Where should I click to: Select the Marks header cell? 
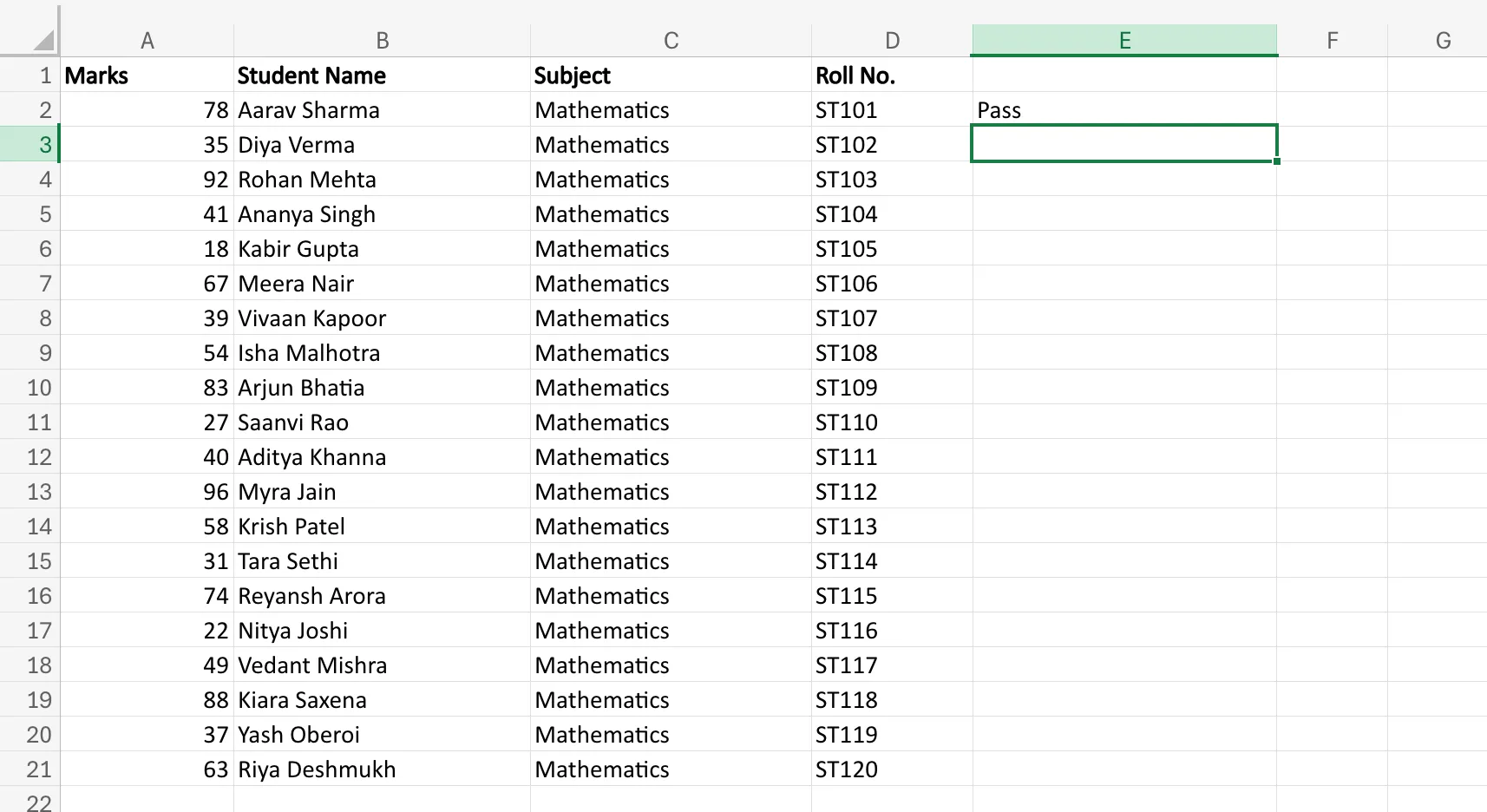tap(147, 75)
